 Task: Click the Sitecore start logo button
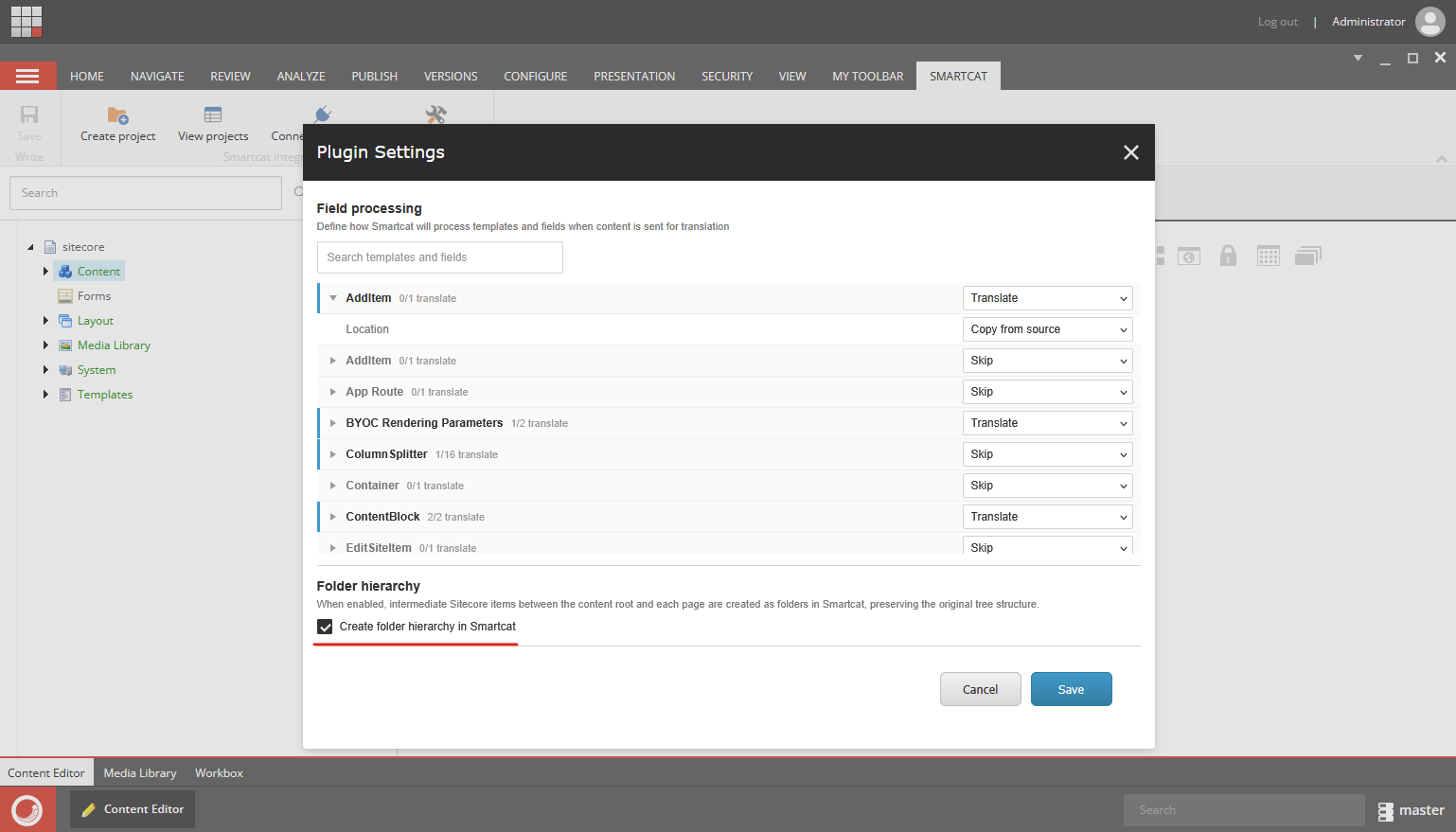tap(27, 809)
